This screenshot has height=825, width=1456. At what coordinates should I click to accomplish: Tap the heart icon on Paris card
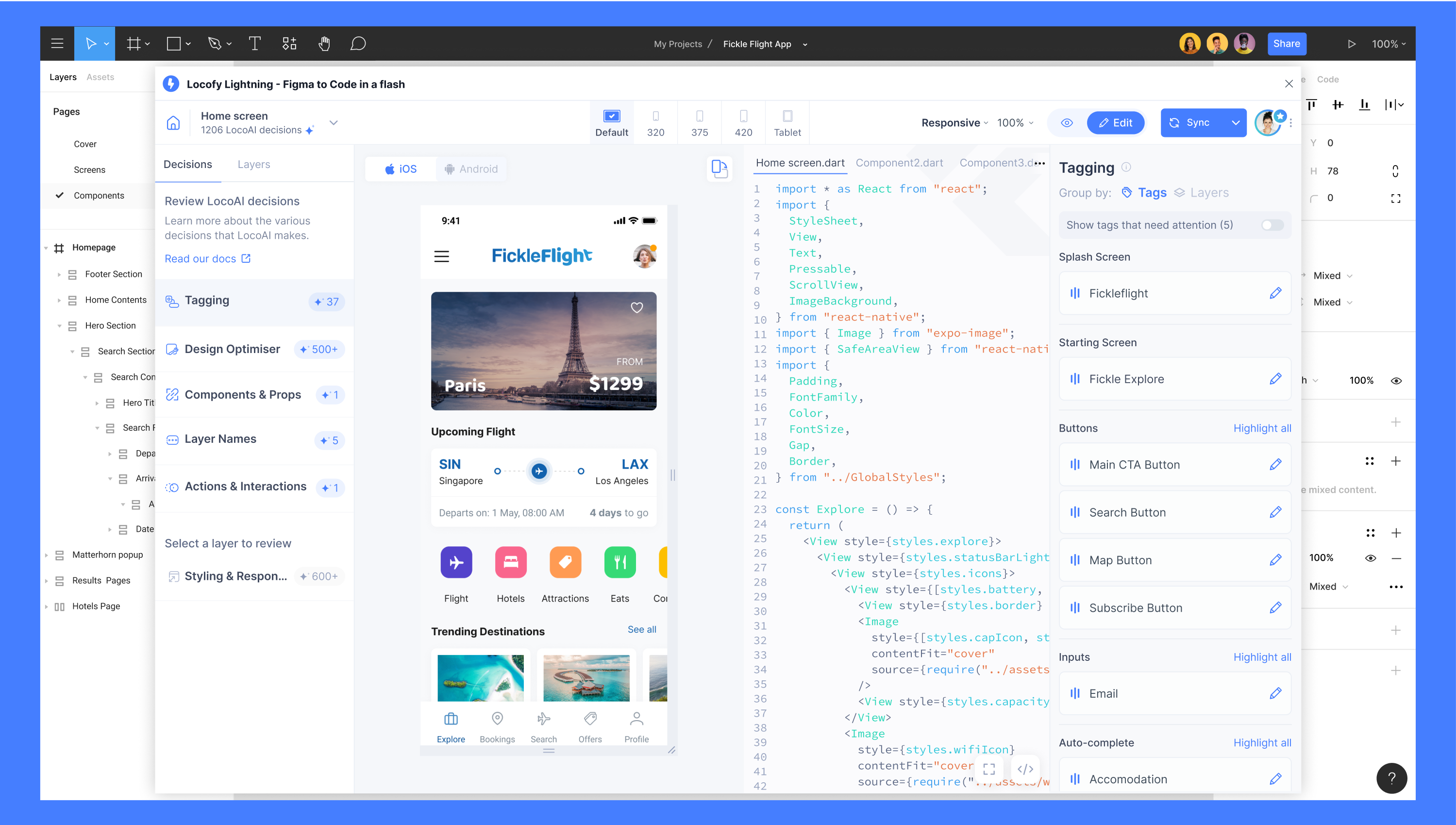637,307
